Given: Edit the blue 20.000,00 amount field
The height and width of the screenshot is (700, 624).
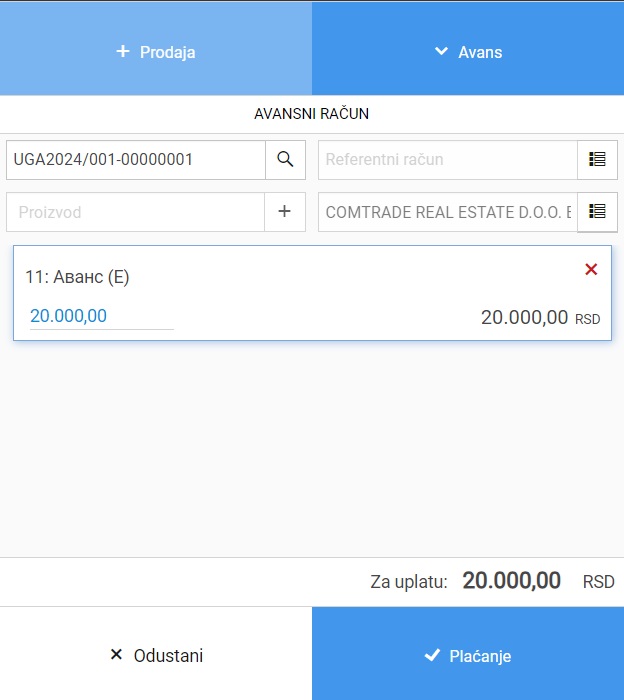Looking at the screenshot, I should [x=101, y=316].
